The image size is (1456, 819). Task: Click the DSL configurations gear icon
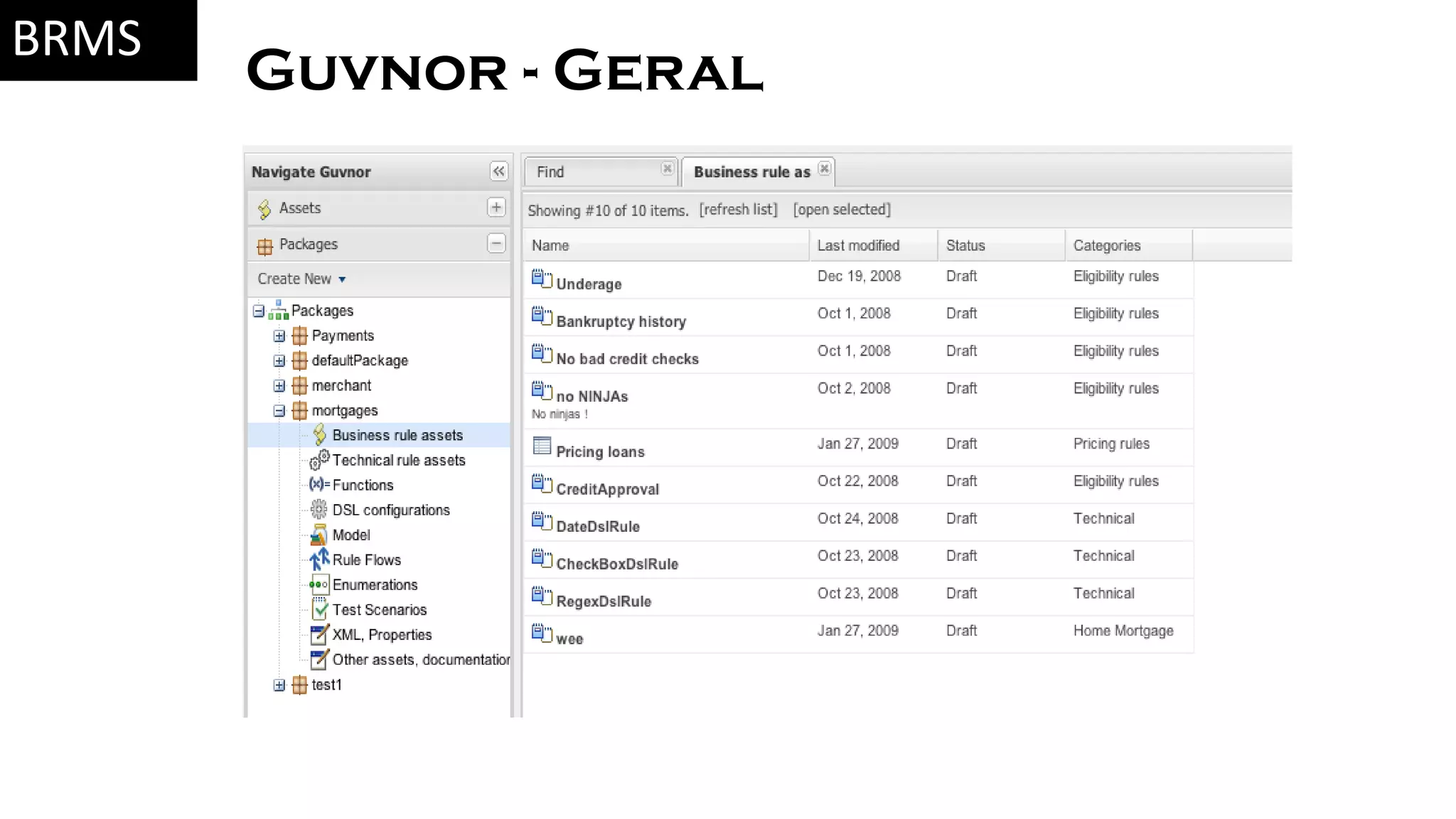click(319, 509)
